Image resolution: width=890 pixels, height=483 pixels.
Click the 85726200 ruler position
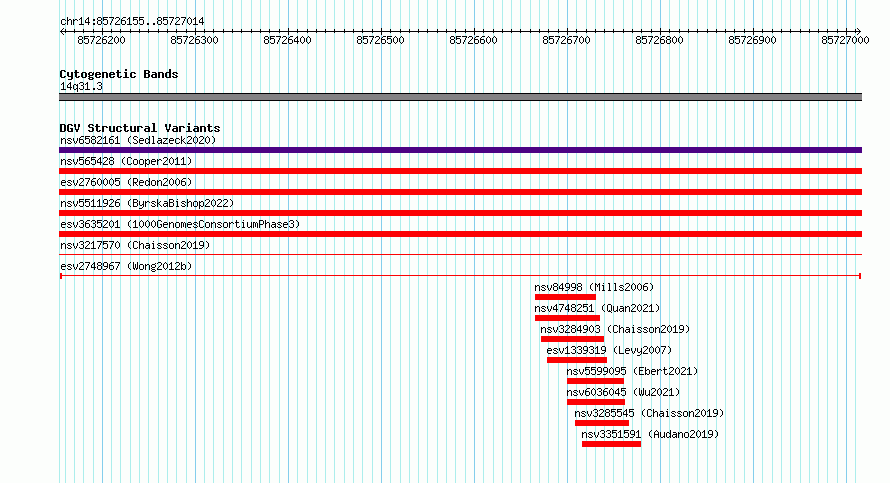pos(102,40)
